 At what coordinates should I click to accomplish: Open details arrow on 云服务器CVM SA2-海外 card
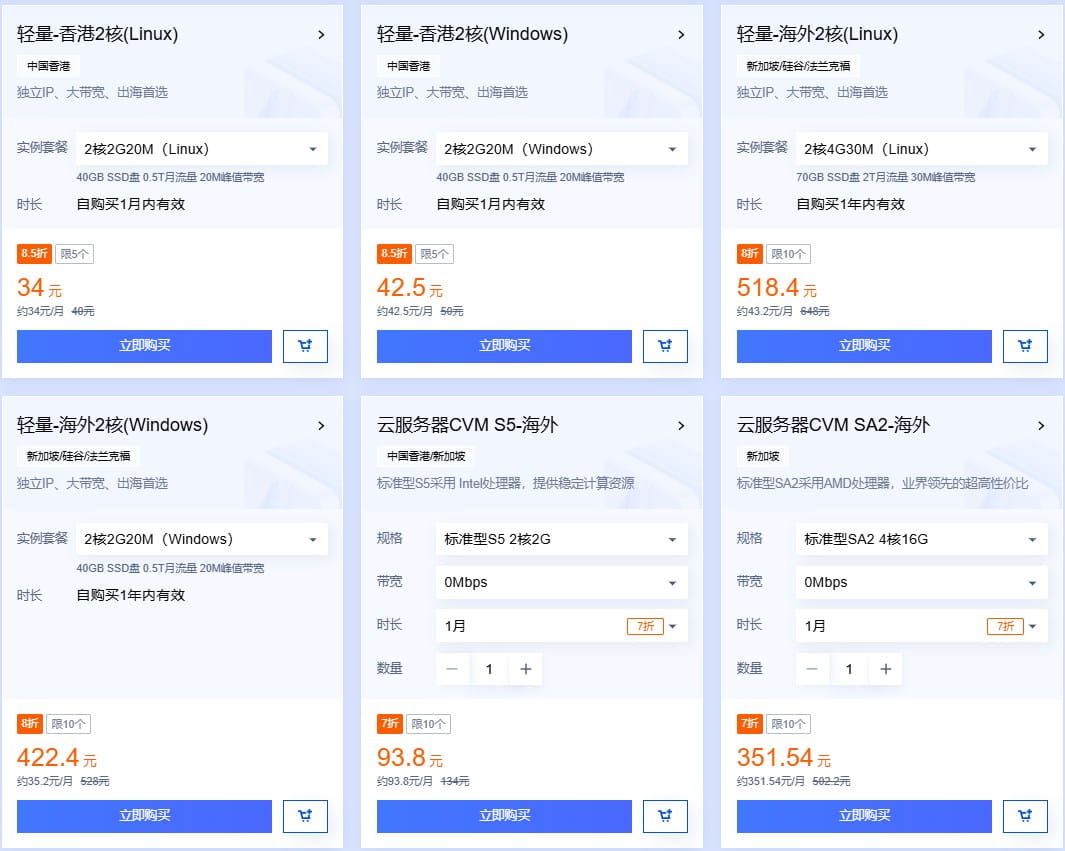[1041, 424]
